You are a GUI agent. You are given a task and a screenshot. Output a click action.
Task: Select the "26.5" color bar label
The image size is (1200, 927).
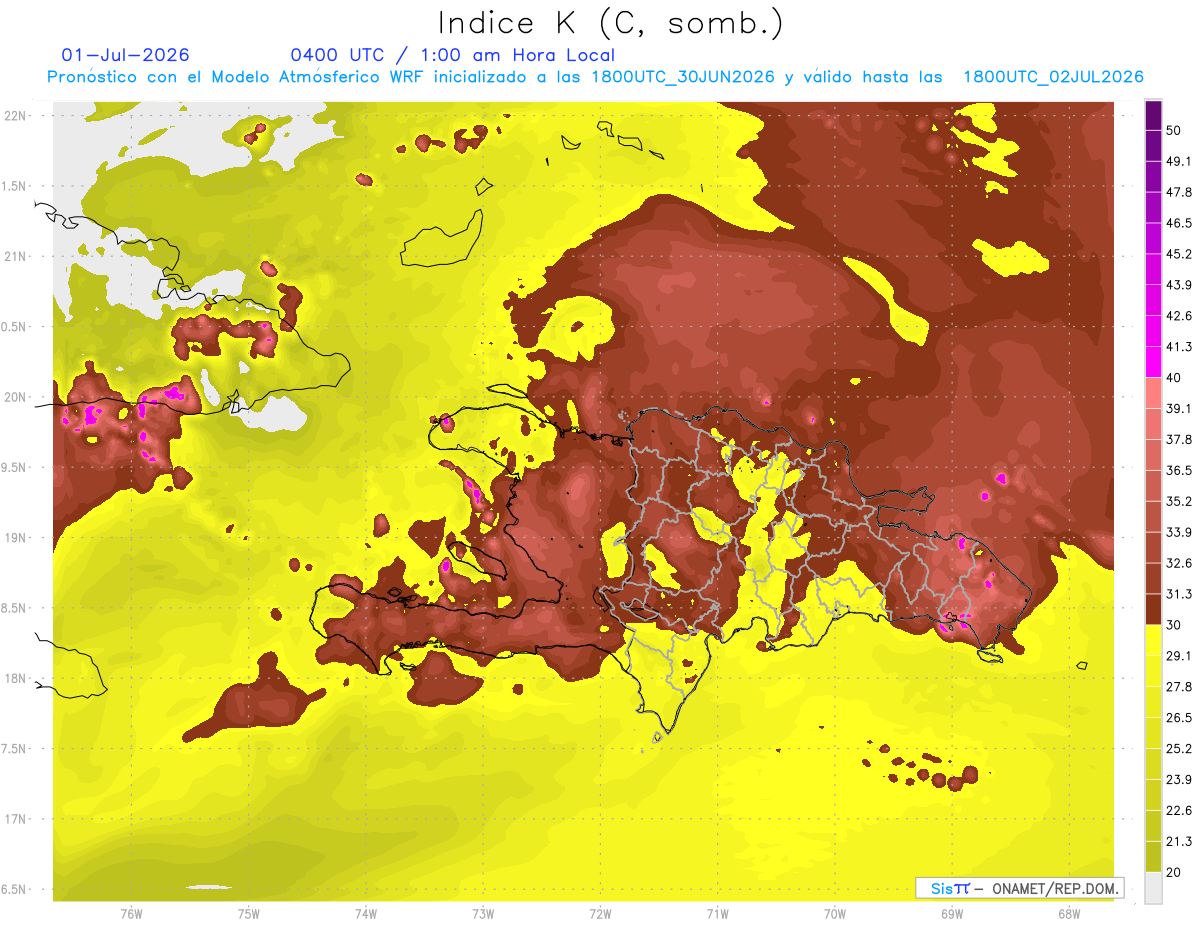[x=1178, y=718]
